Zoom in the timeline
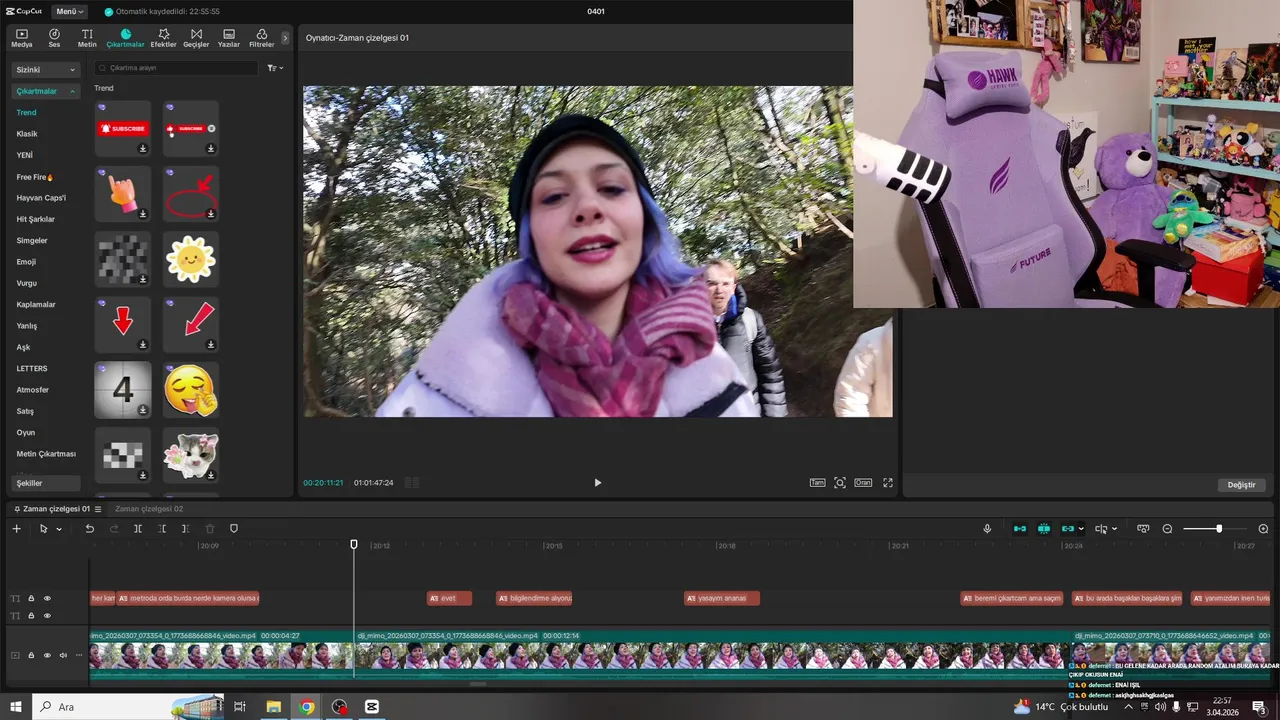Image resolution: width=1280 pixels, height=720 pixels. (1263, 529)
